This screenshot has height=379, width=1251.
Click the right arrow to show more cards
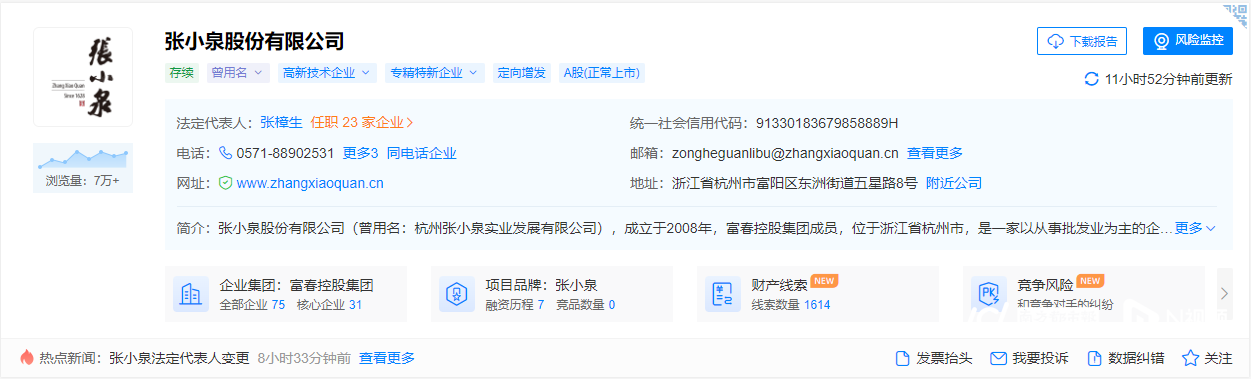[x=1224, y=293]
